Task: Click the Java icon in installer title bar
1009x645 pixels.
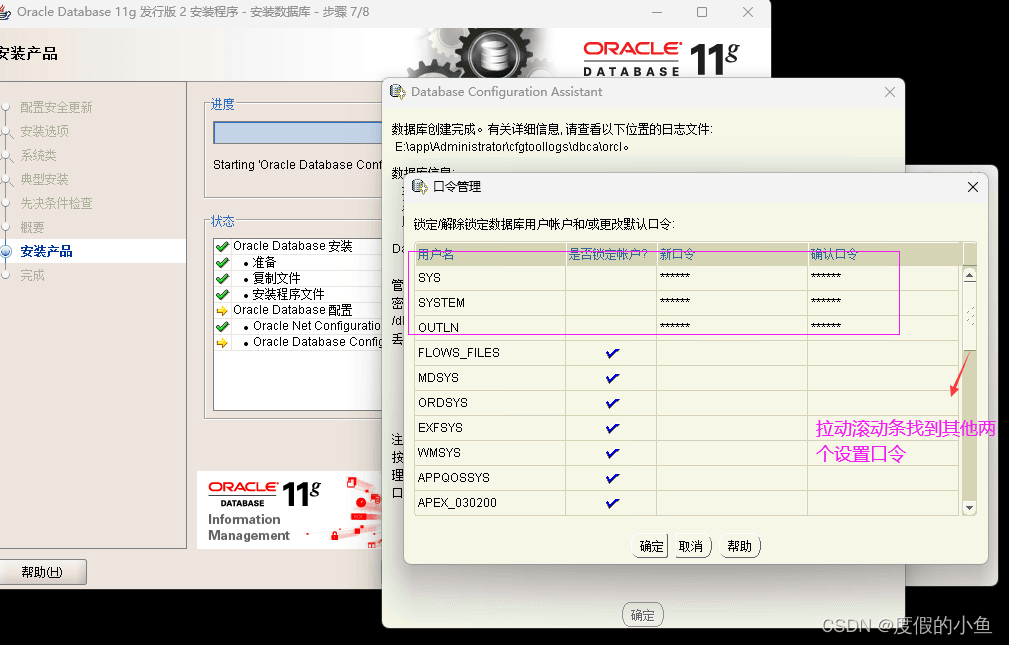Action: point(5,12)
